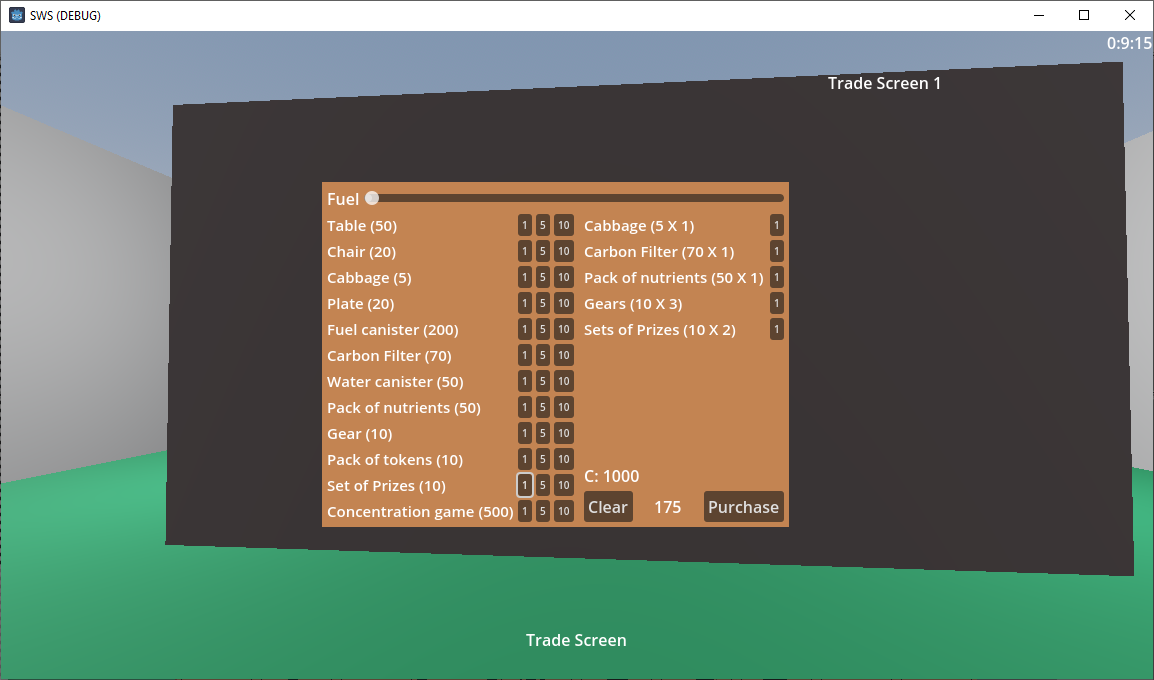Add 1 Set of Prizes
Screen dimensions: 1154x680
coord(525,485)
